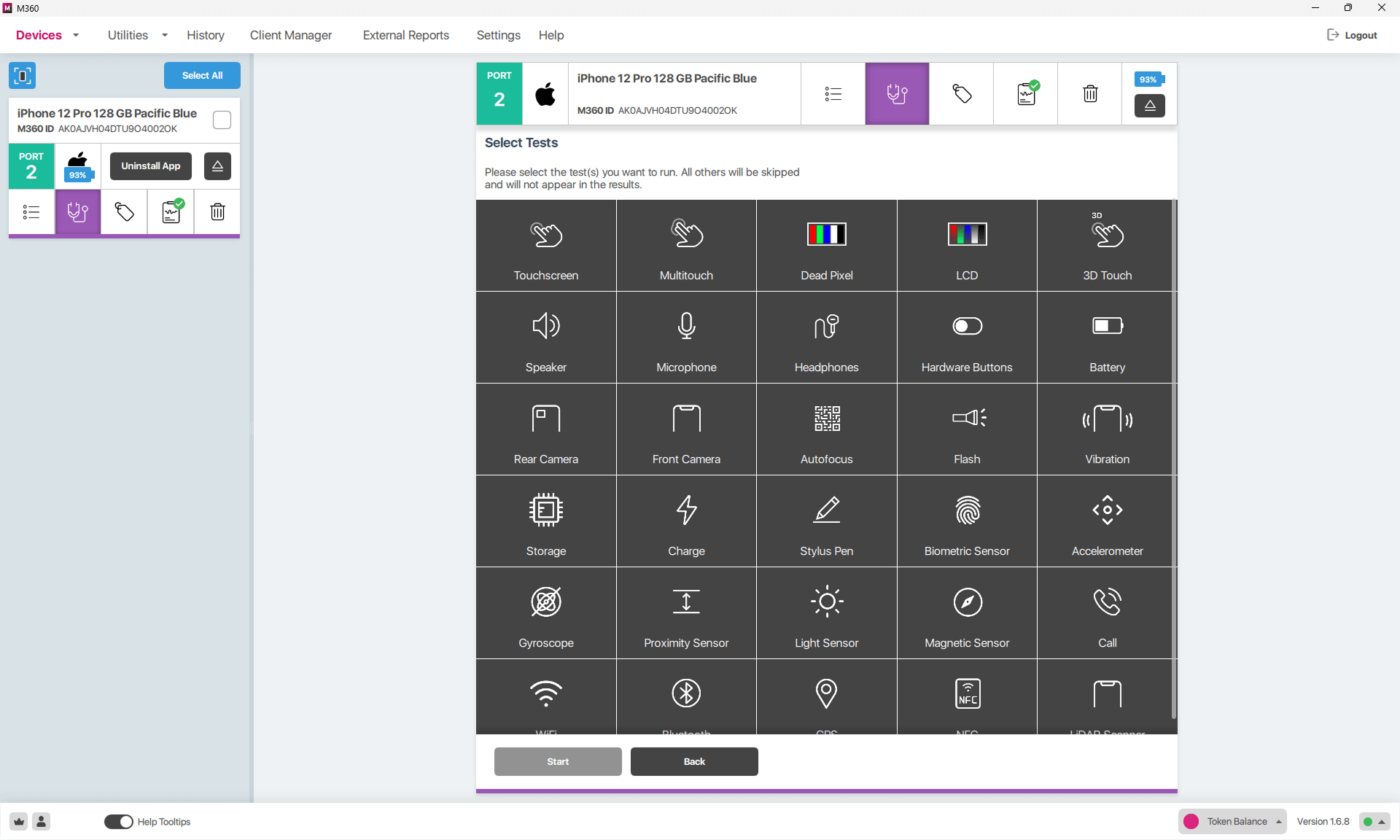This screenshot has height=840, width=1400.
Task: Pick the Light Sensor test
Action: coord(827,613)
